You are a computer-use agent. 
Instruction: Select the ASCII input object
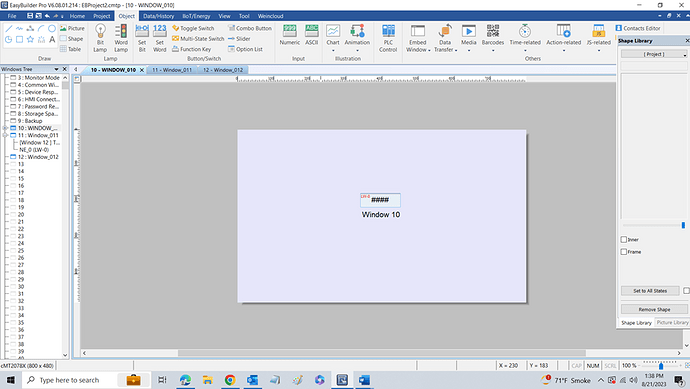(312, 35)
